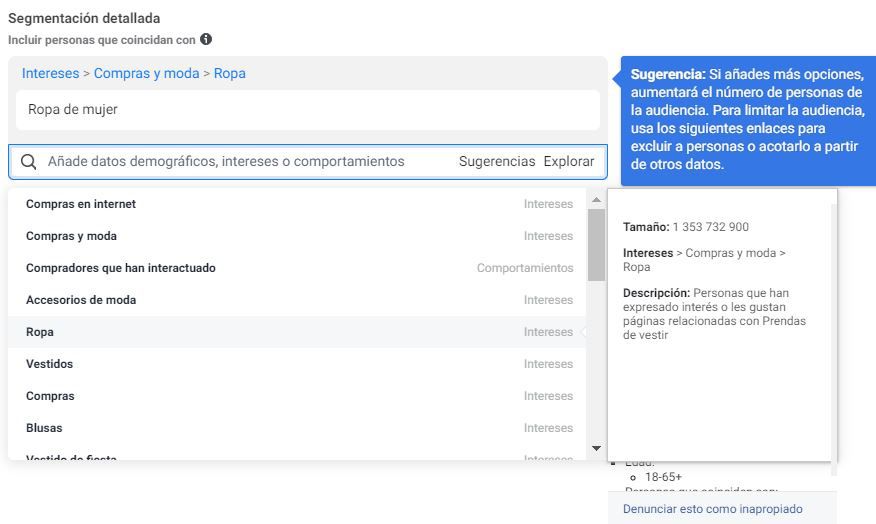Select 'Blusas' suggestion
Screen dimensions: 876x524
point(297,427)
